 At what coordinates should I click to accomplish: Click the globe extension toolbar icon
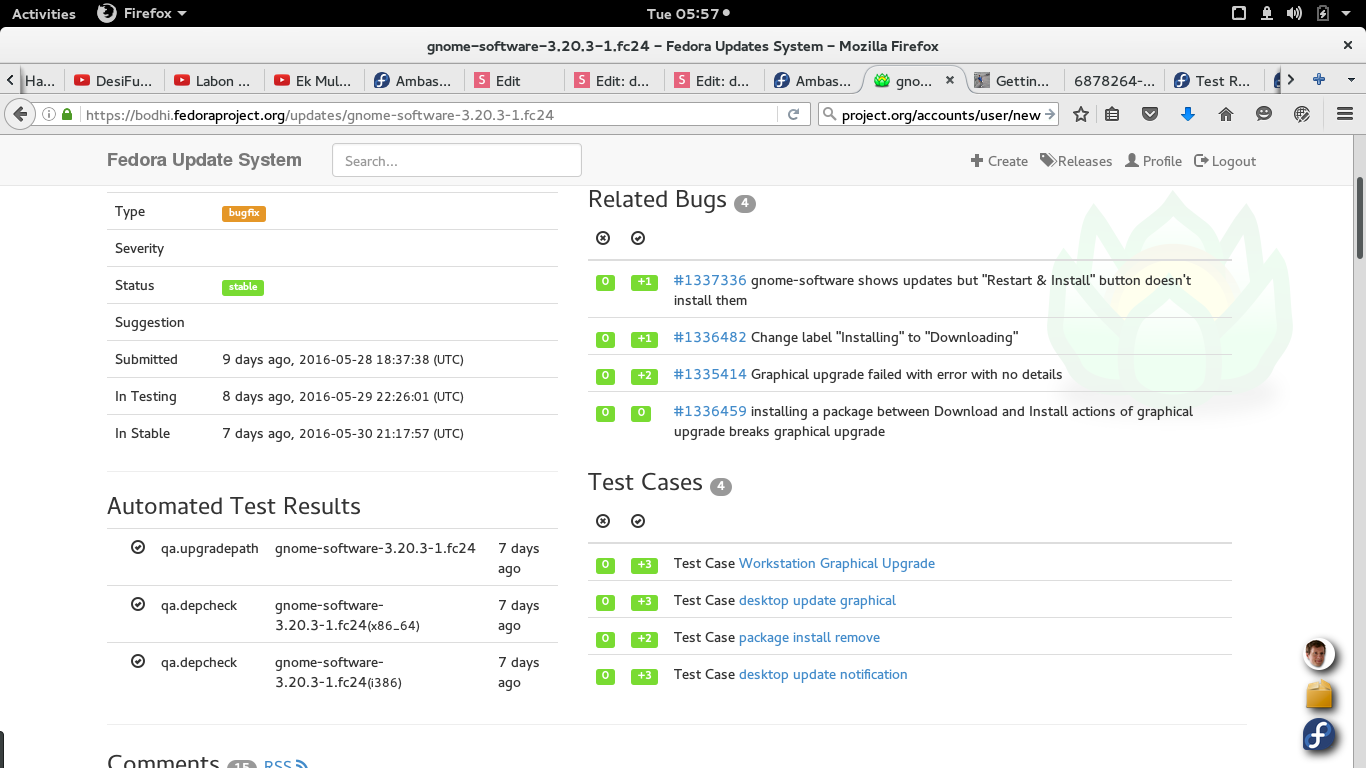[1302, 114]
